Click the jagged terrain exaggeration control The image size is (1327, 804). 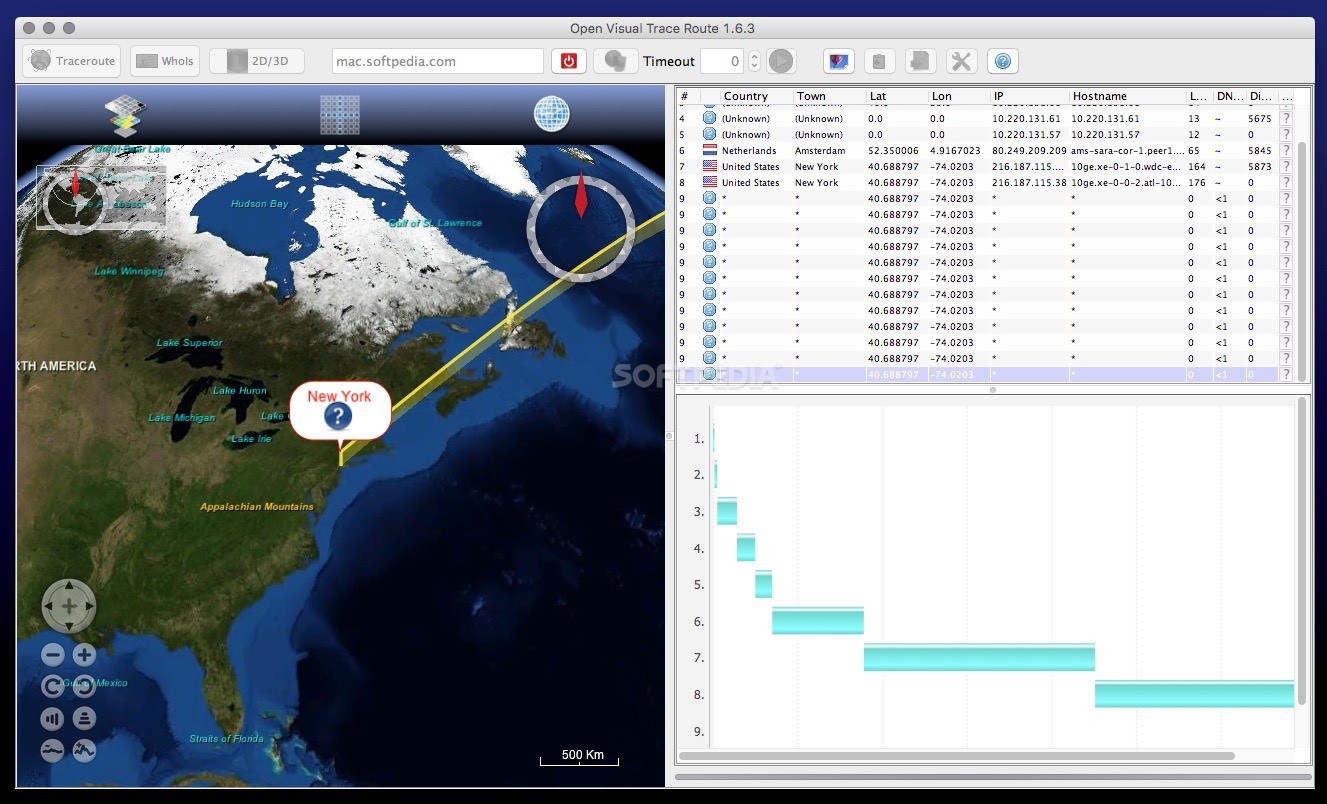(84, 750)
